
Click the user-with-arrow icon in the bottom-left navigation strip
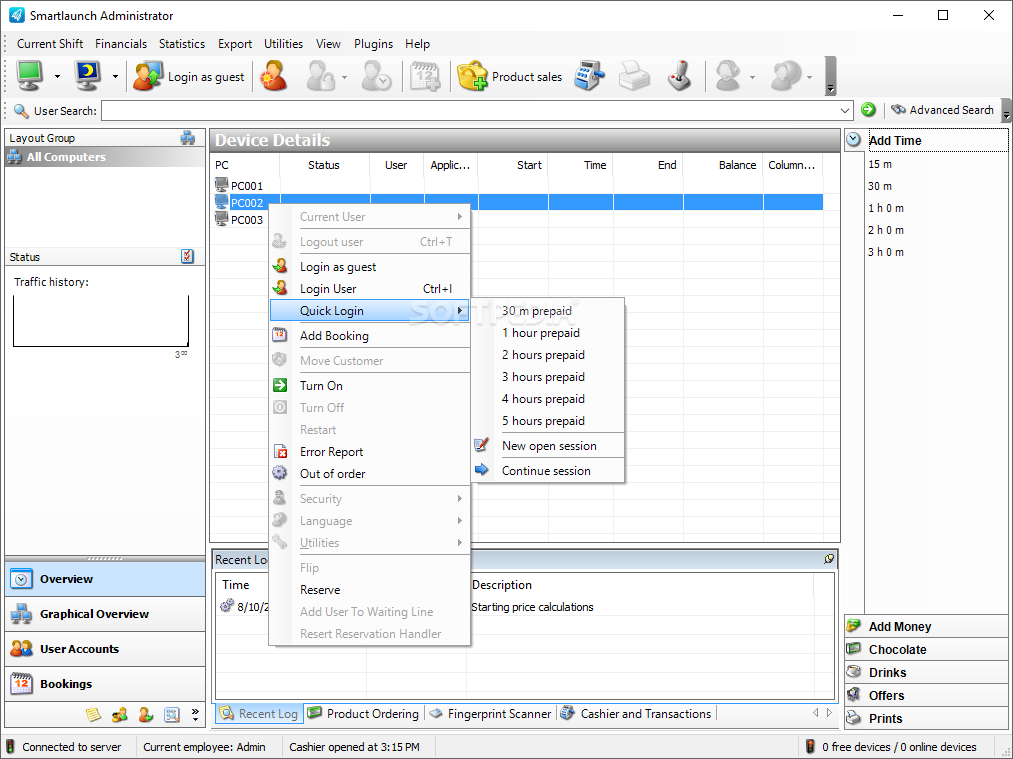pyautogui.click(x=146, y=714)
